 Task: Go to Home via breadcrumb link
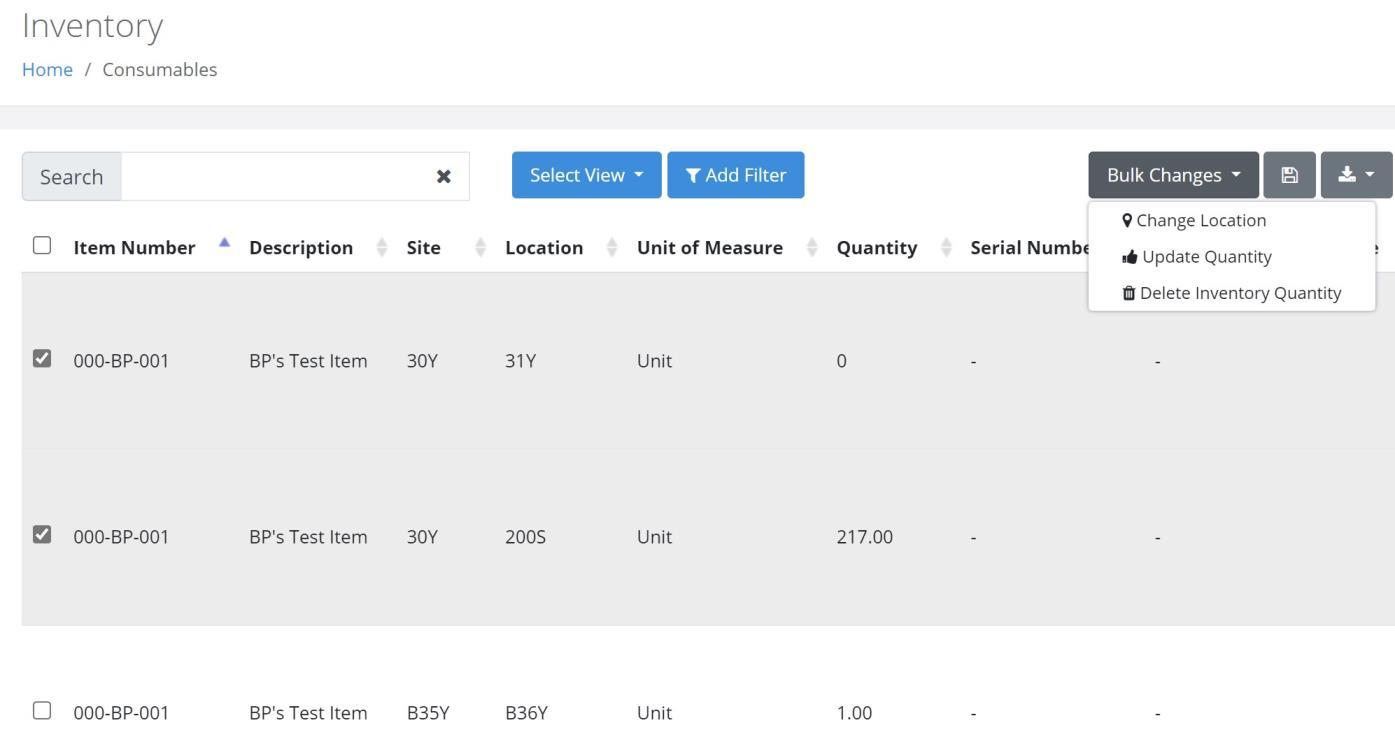tap(47, 69)
